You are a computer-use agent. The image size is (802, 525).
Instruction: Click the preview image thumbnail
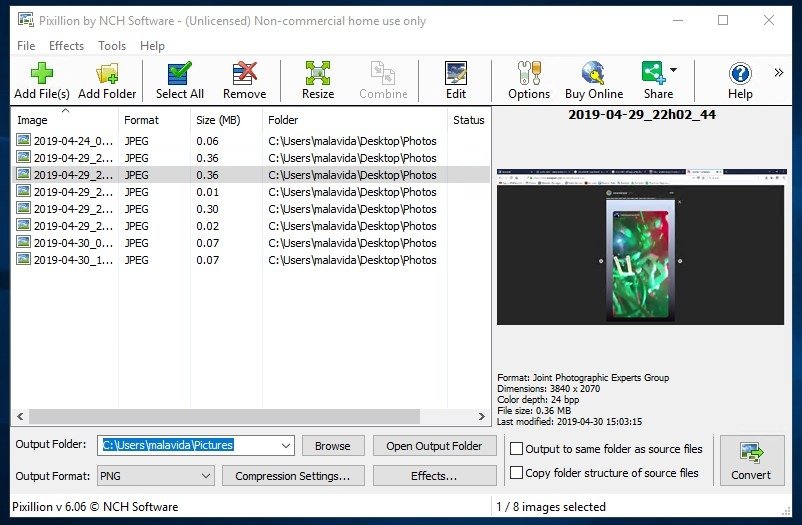point(640,246)
